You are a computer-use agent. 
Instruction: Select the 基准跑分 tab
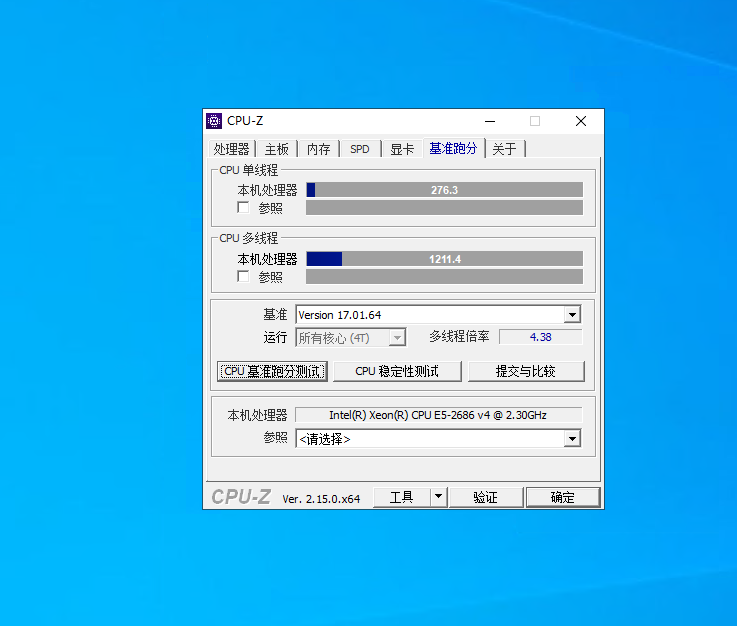tap(453, 148)
